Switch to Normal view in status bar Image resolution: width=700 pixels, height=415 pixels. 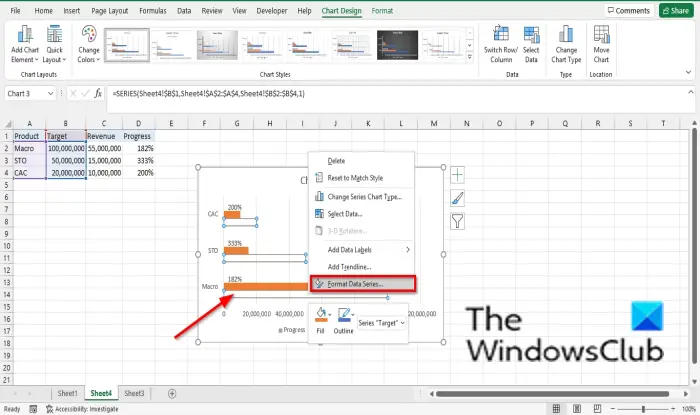pos(556,408)
